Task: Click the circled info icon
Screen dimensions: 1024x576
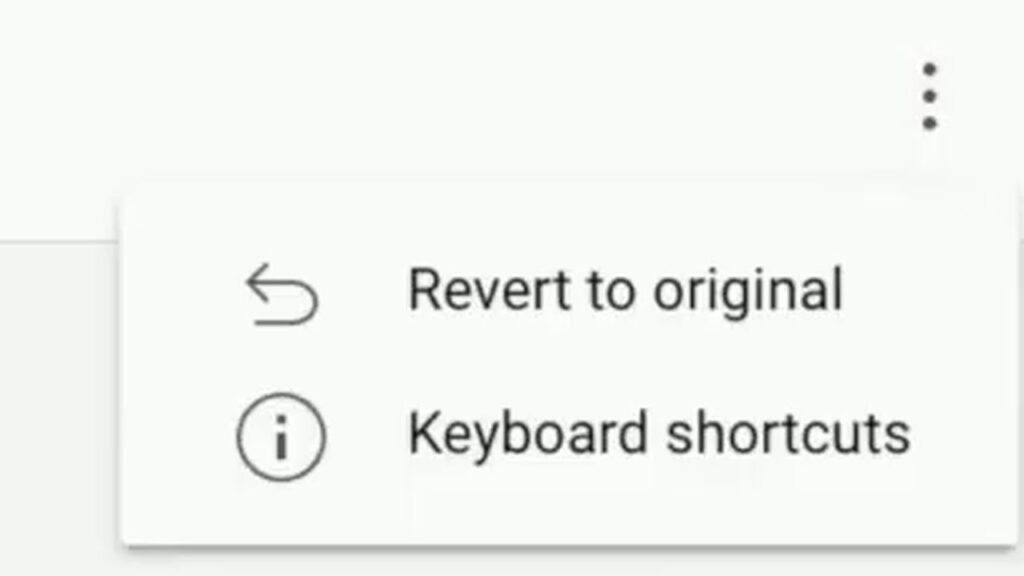Action: [281, 437]
